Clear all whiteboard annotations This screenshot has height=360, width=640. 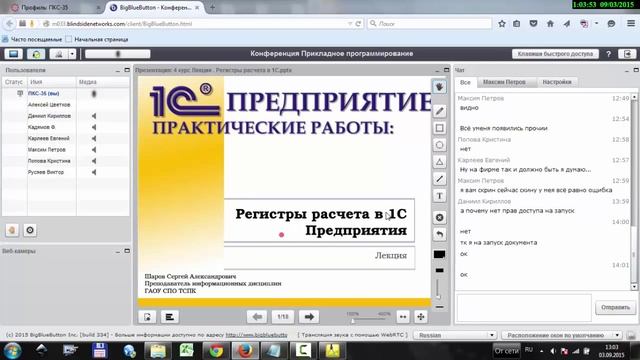pos(440,218)
